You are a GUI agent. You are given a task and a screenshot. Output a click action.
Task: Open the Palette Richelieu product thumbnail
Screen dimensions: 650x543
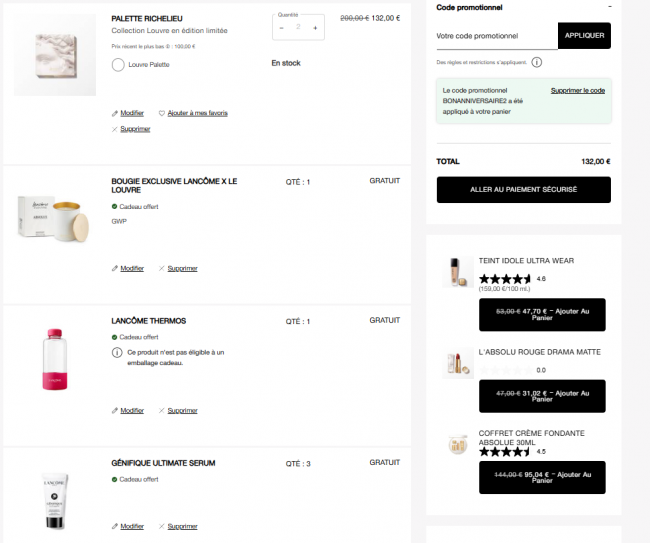[x=55, y=55]
